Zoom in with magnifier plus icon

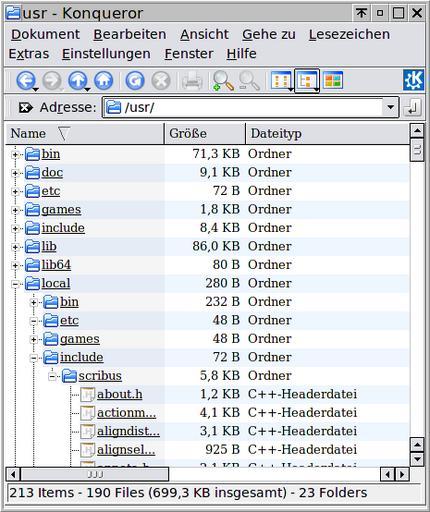(x=223, y=81)
